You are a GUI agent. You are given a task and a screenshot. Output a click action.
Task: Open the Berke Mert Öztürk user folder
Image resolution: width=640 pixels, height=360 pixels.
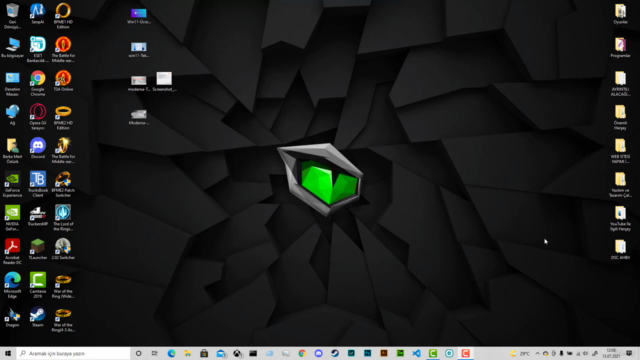pos(12,151)
